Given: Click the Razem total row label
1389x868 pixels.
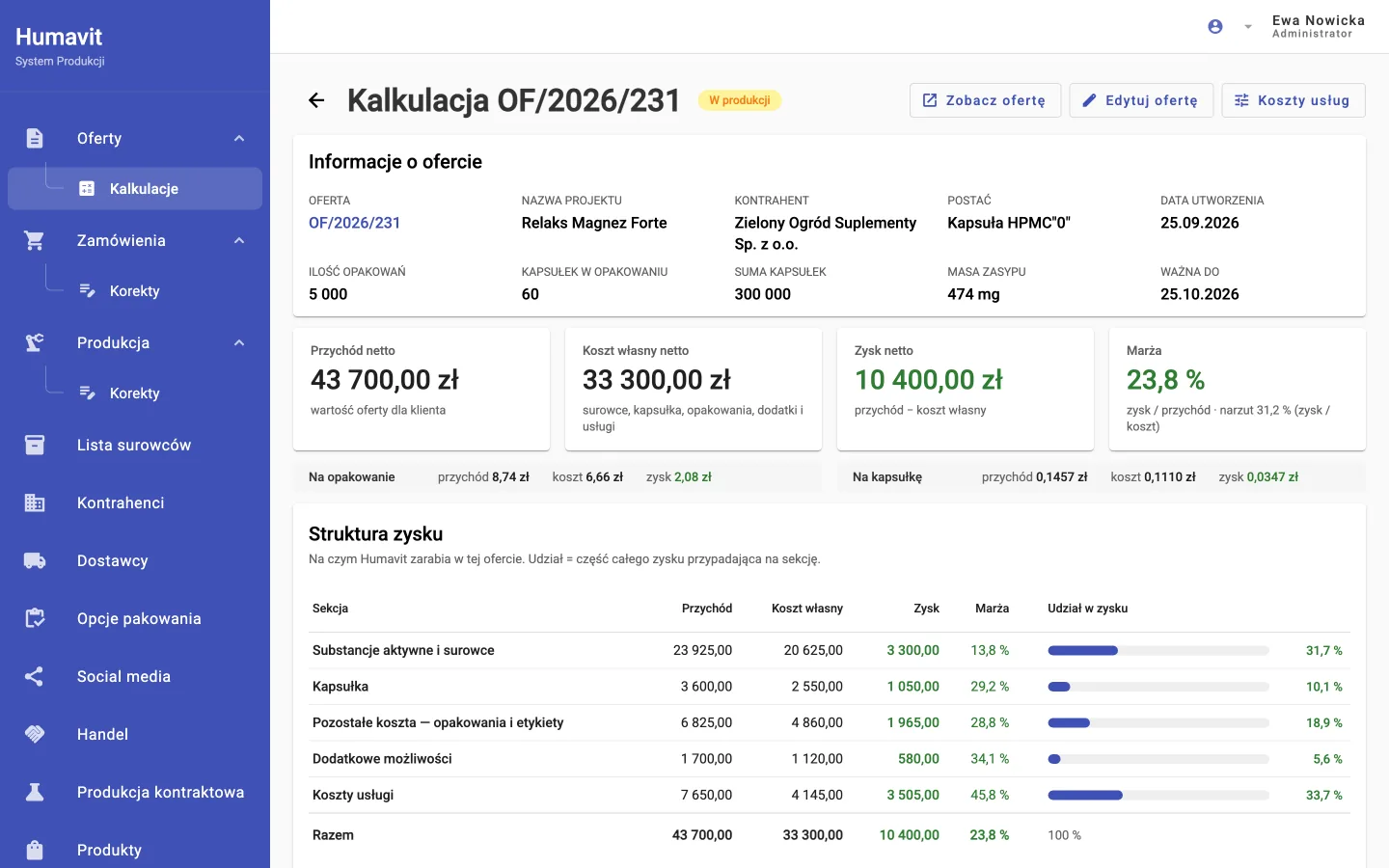Looking at the screenshot, I should (x=333, y=835).
